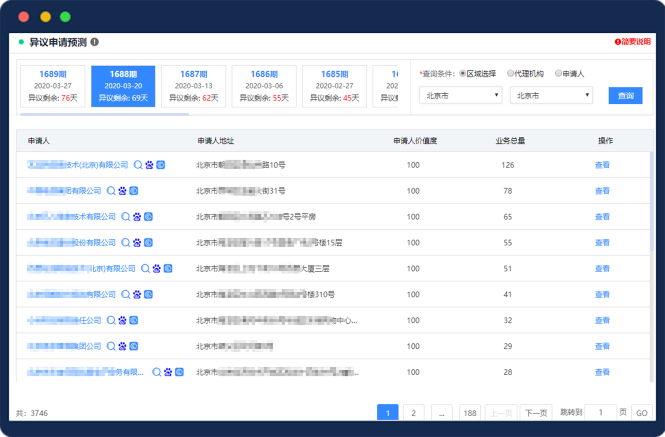
Task: Click the magnifier icon in the 55-volume row
Action: [126, 243]
